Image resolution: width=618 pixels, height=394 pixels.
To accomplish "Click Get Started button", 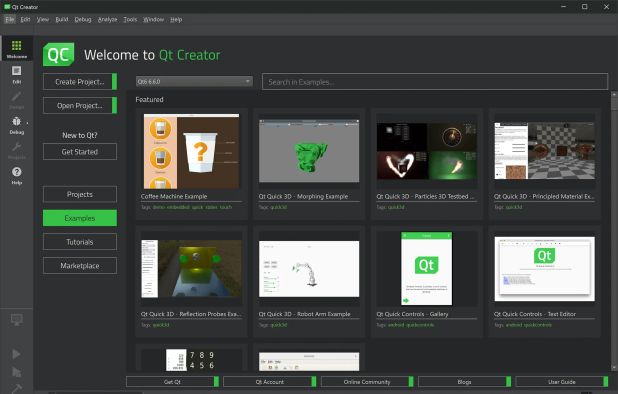I will point(80,152).
